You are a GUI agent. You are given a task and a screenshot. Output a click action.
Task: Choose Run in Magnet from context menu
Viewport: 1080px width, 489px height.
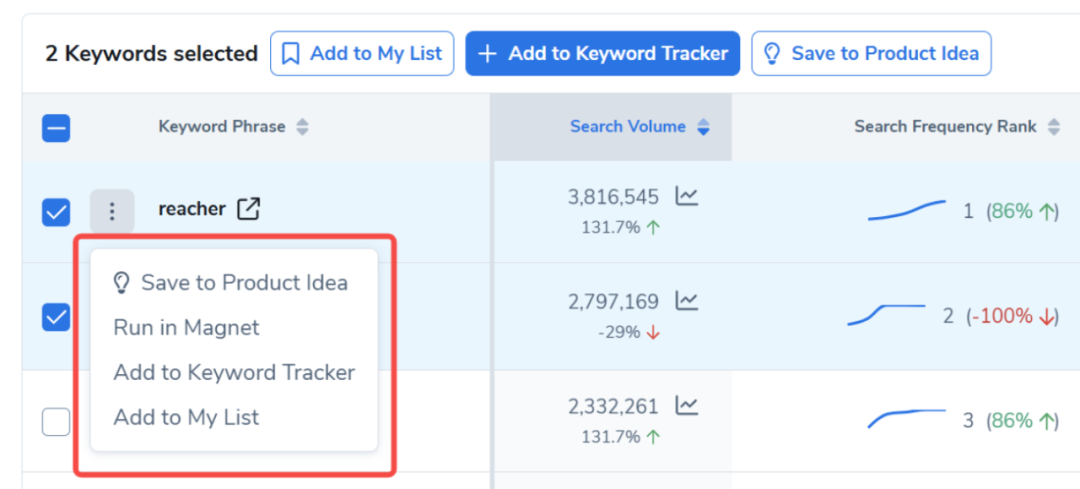[186, 328]
